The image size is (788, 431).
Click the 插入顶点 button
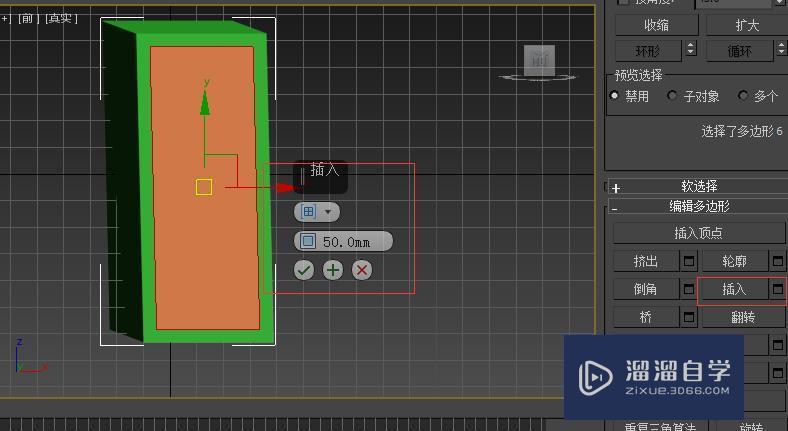click(x=699, y=233)
